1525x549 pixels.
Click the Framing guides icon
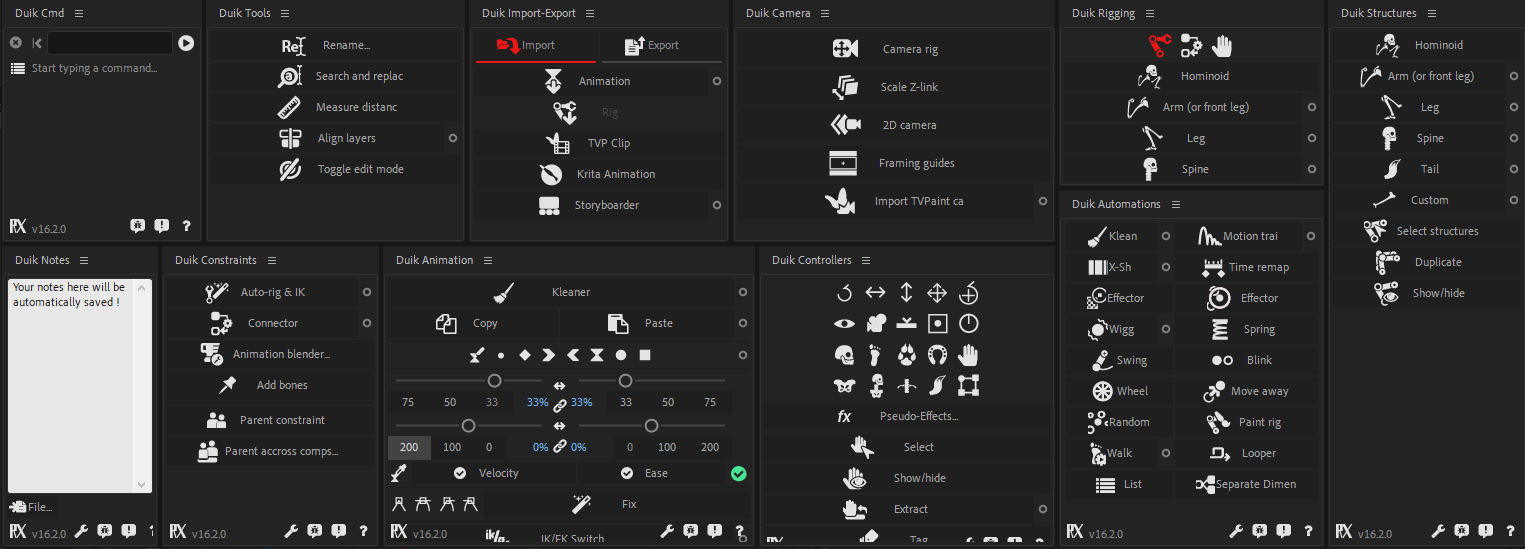[843, 163]
